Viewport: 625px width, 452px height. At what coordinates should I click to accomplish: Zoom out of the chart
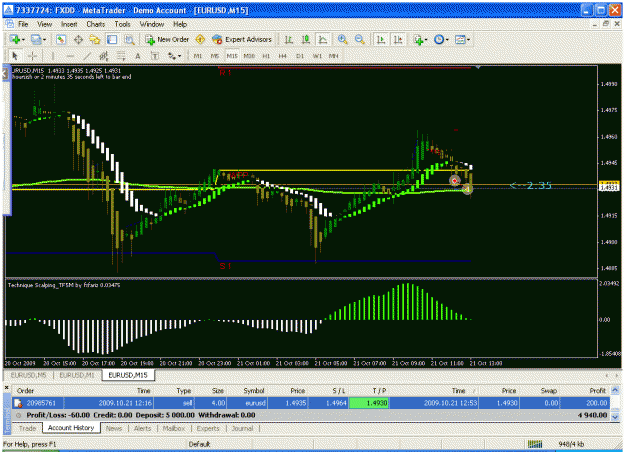360,39
